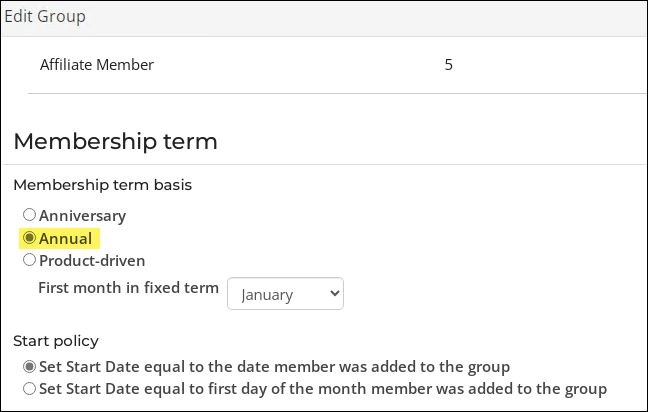Click the Affiliate Member row
Image resolution: width=648 pixels, height=412 pixels.
coord(337,65)
